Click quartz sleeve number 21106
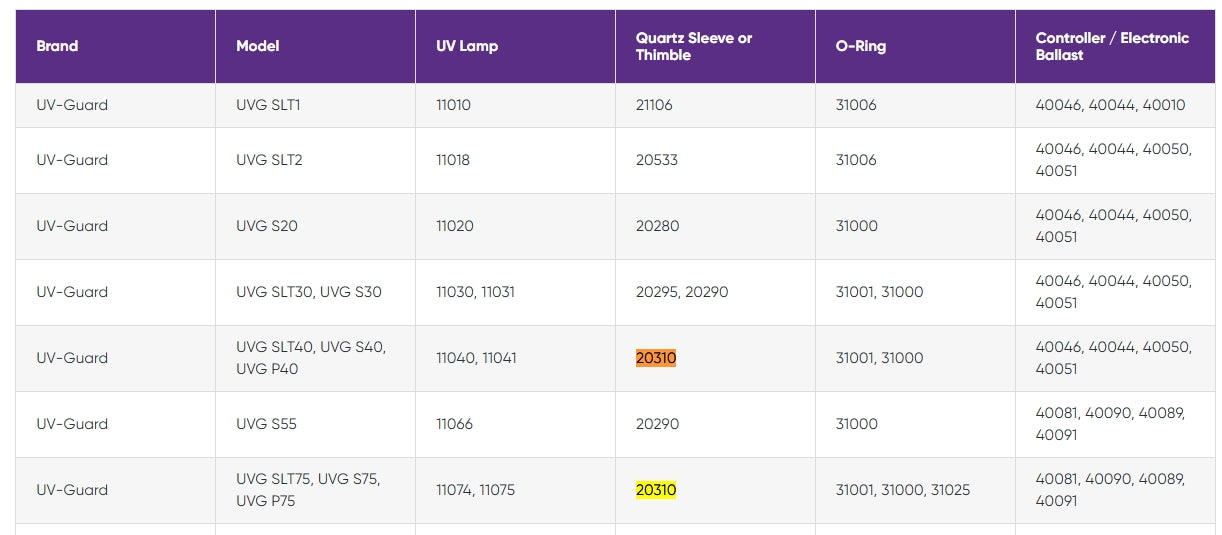Image resolution: width=1222 pixels, height=535 pixels. click(654, 105)
